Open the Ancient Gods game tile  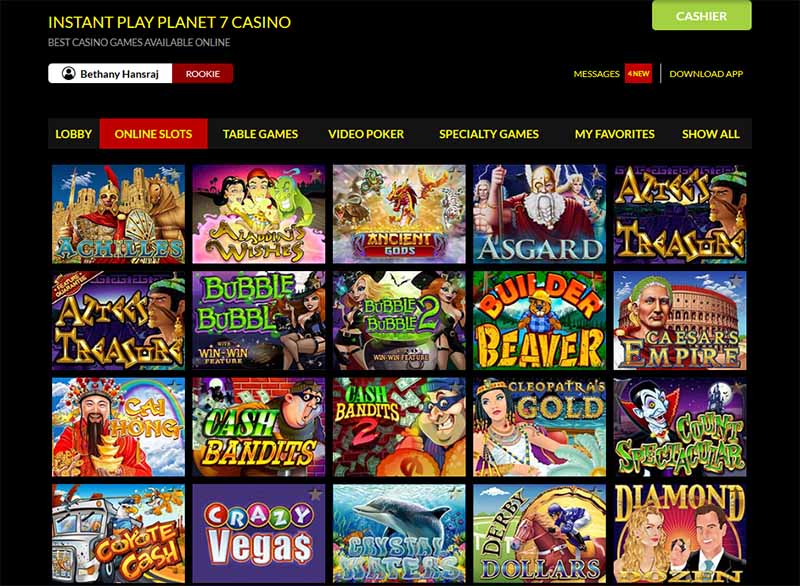(399, 214)
